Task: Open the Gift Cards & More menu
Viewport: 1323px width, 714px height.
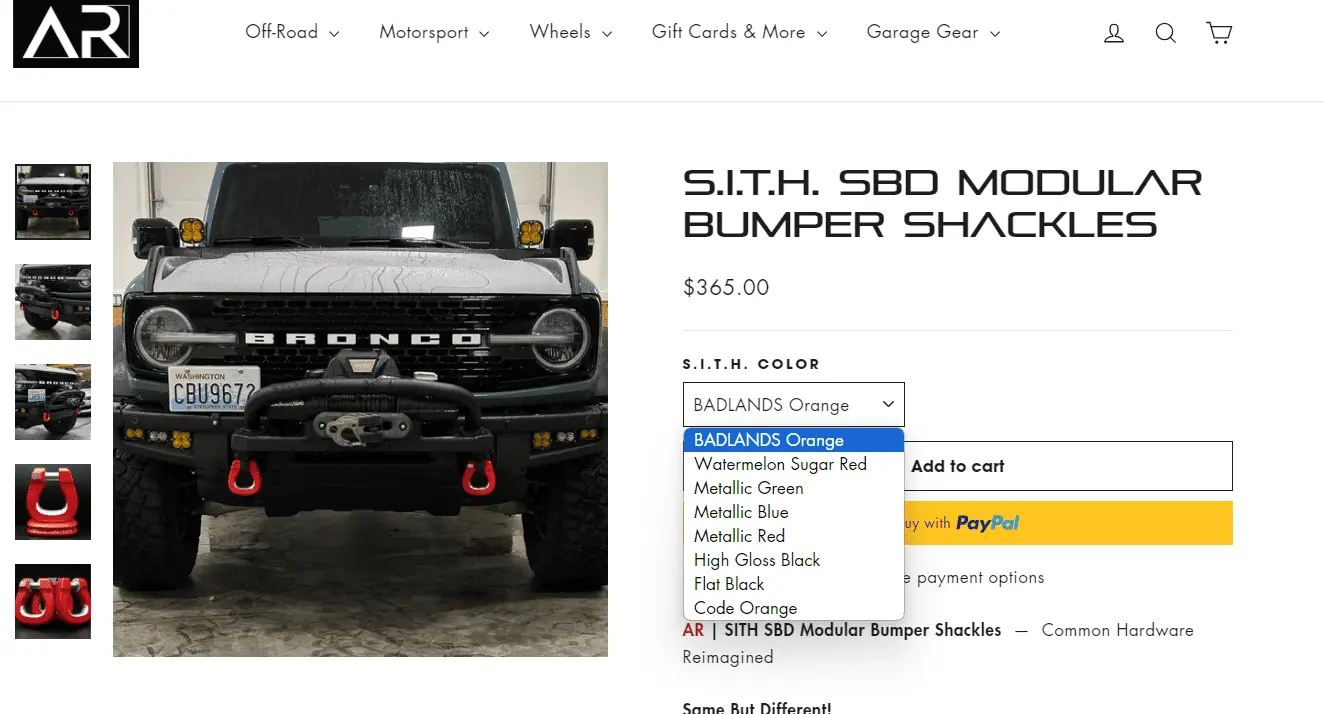Action: click(739, 32)
